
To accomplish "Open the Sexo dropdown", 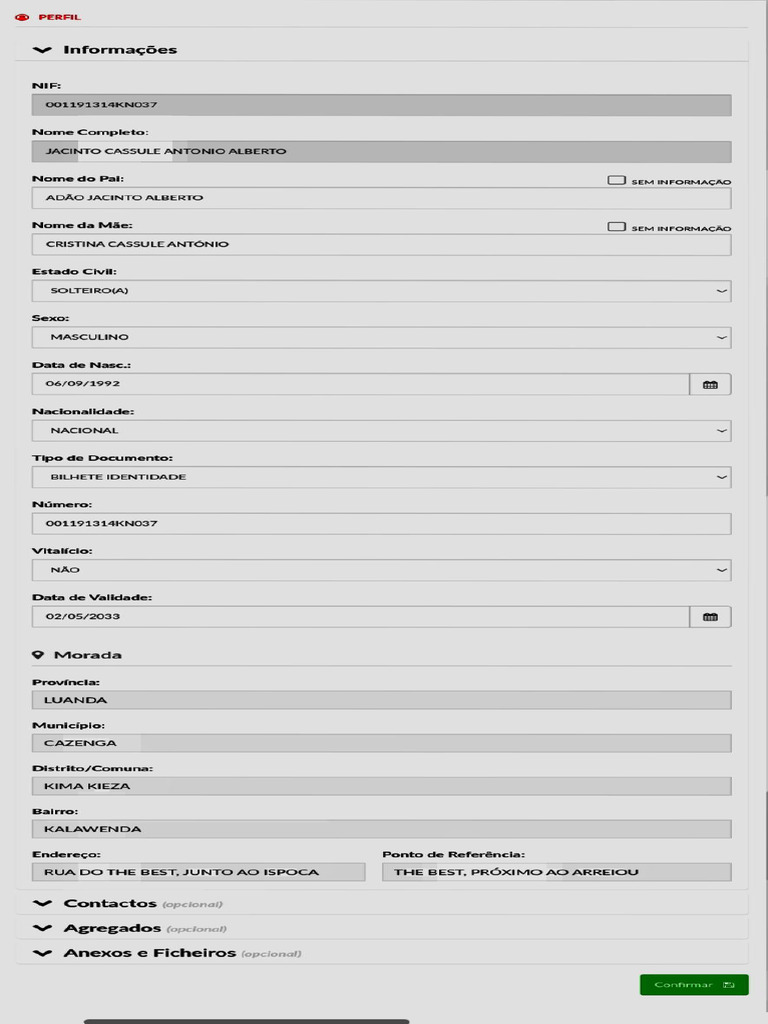I will click(x=381, y=337).
